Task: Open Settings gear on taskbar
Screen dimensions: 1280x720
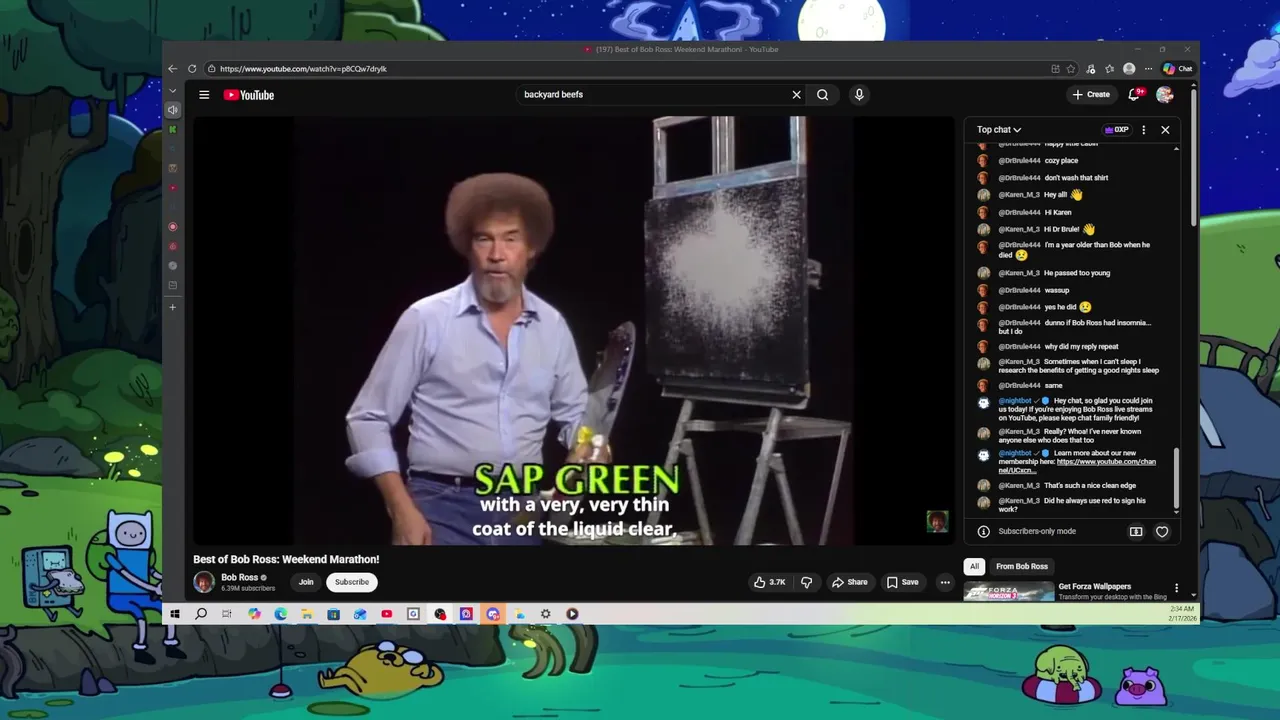Action: click(545, 614)
